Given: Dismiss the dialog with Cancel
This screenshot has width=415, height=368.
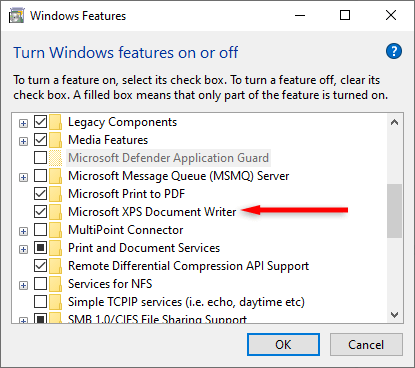Looking at the screenshot, I should tap(366, 345).
